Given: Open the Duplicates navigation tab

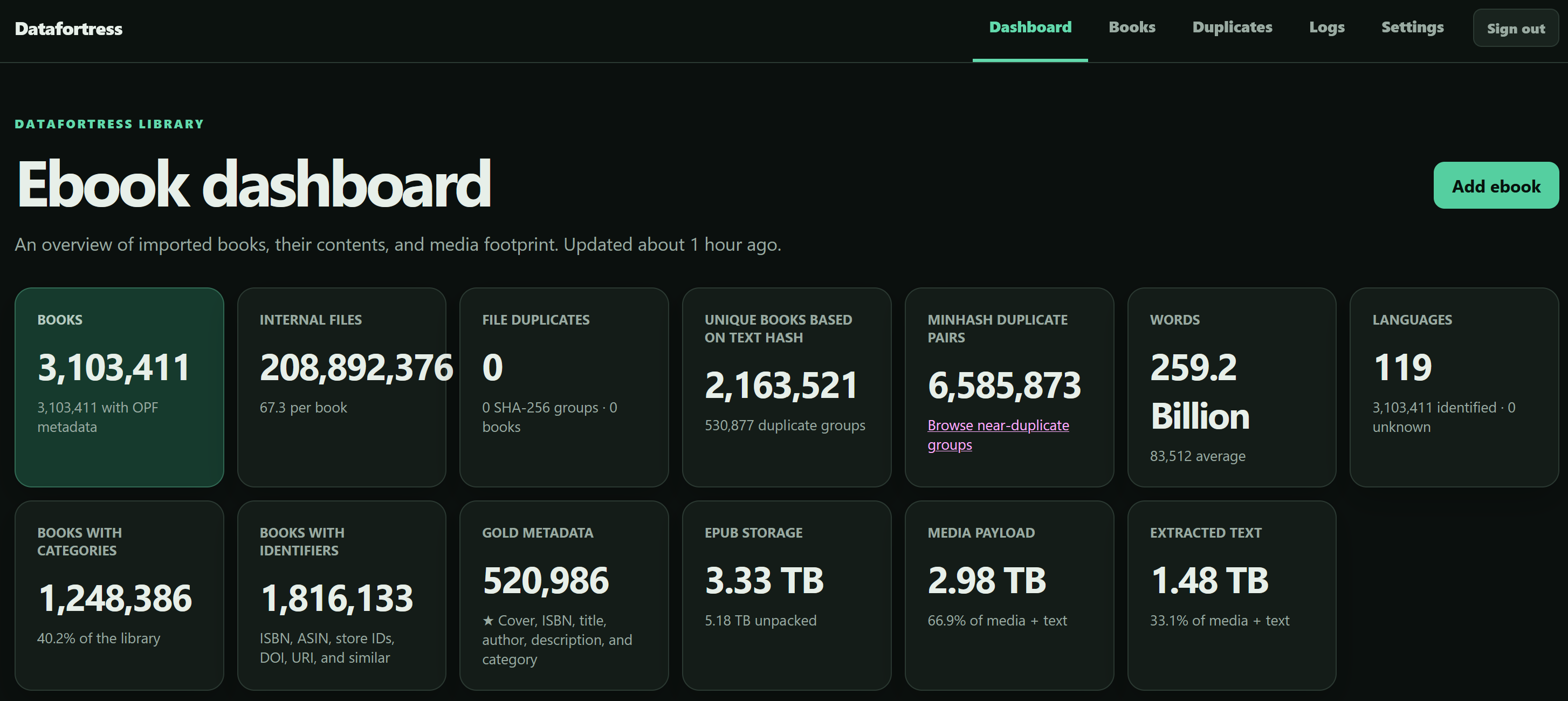Looking at the screenshot, I should click(x=1232, y=28).
